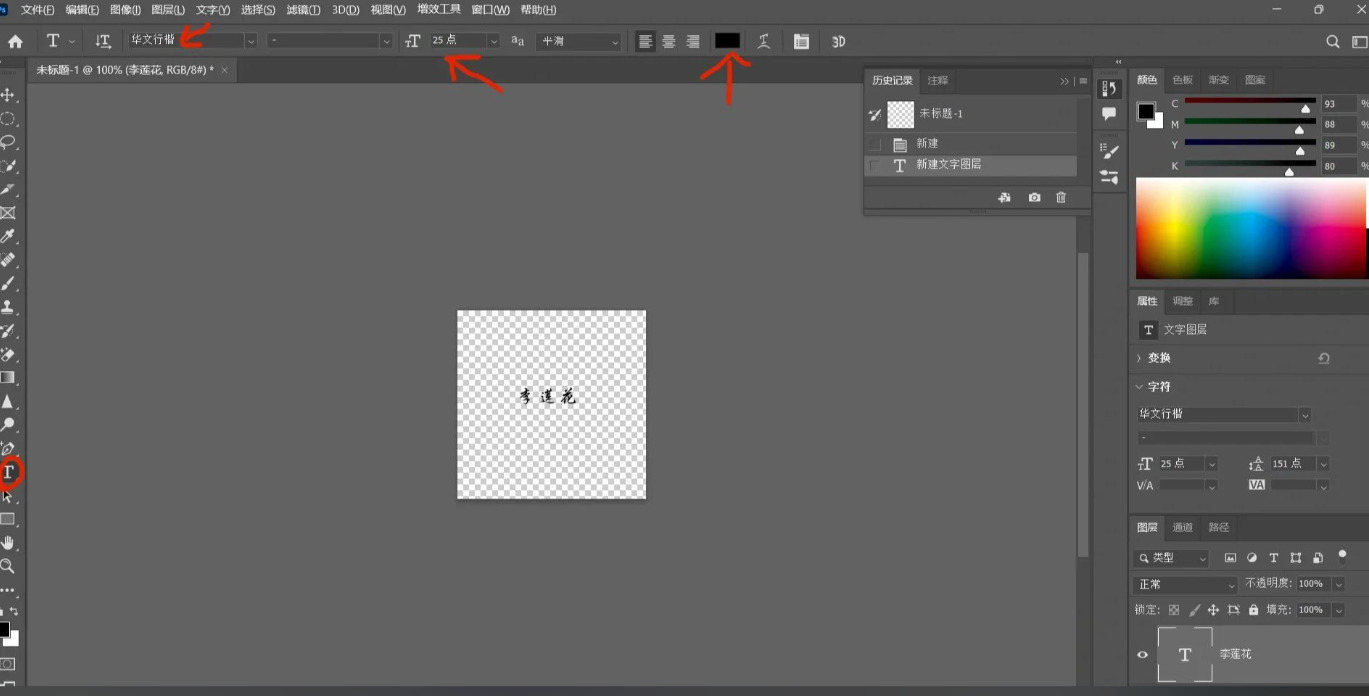Toggle layer filtering switch on or off
This screenshot has width=1369, height=696.
(1343, 555)
